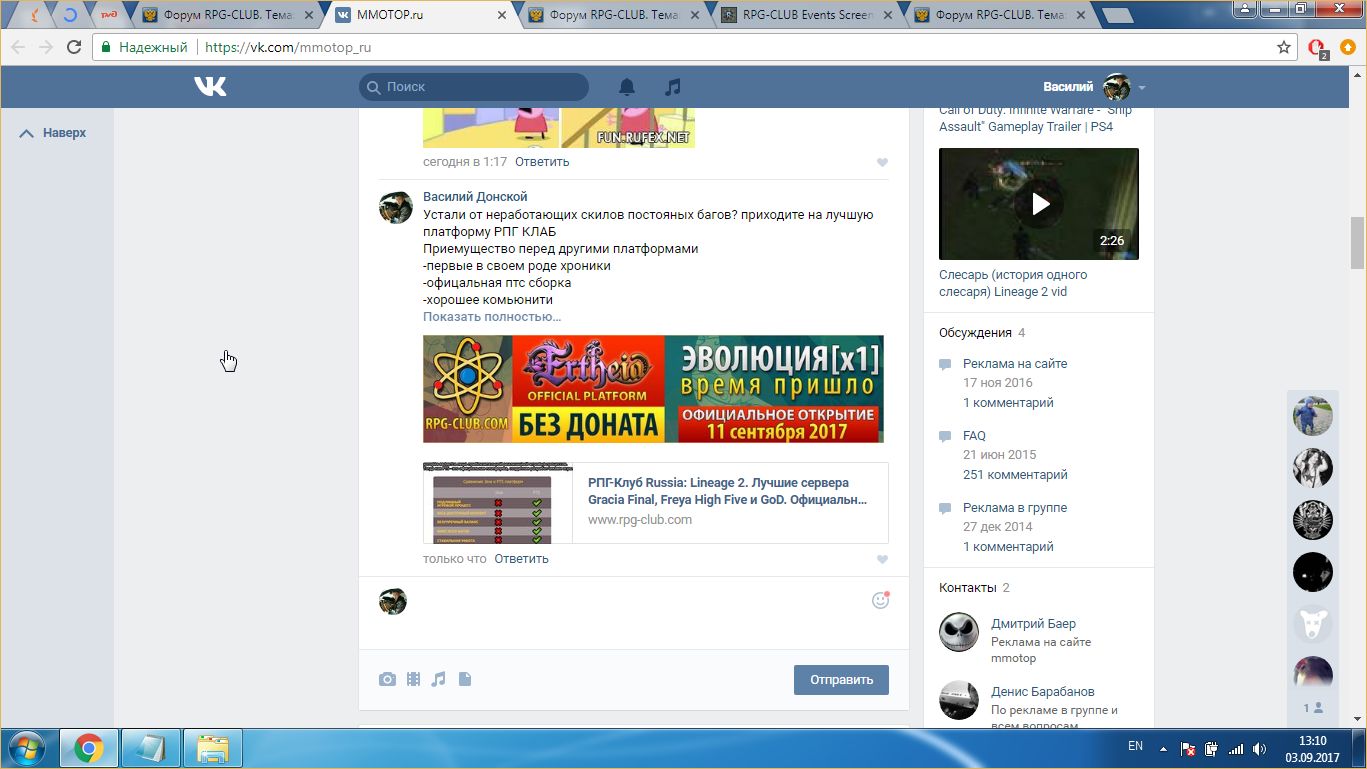
Task: Open the notifications bell
Action: coord(627,87)
